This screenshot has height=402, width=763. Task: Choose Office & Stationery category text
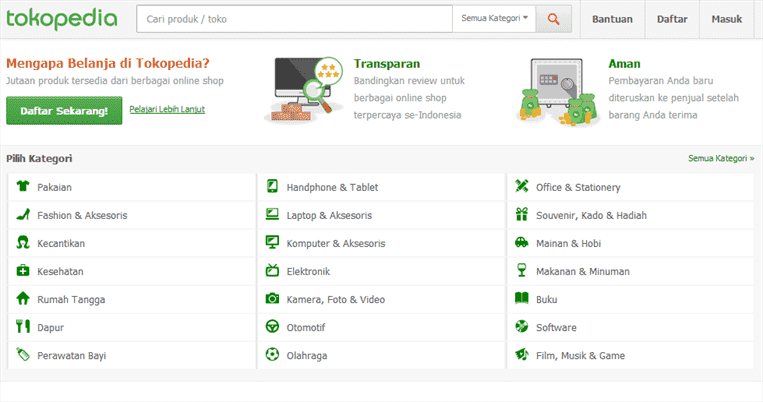[x=578, y=187]
